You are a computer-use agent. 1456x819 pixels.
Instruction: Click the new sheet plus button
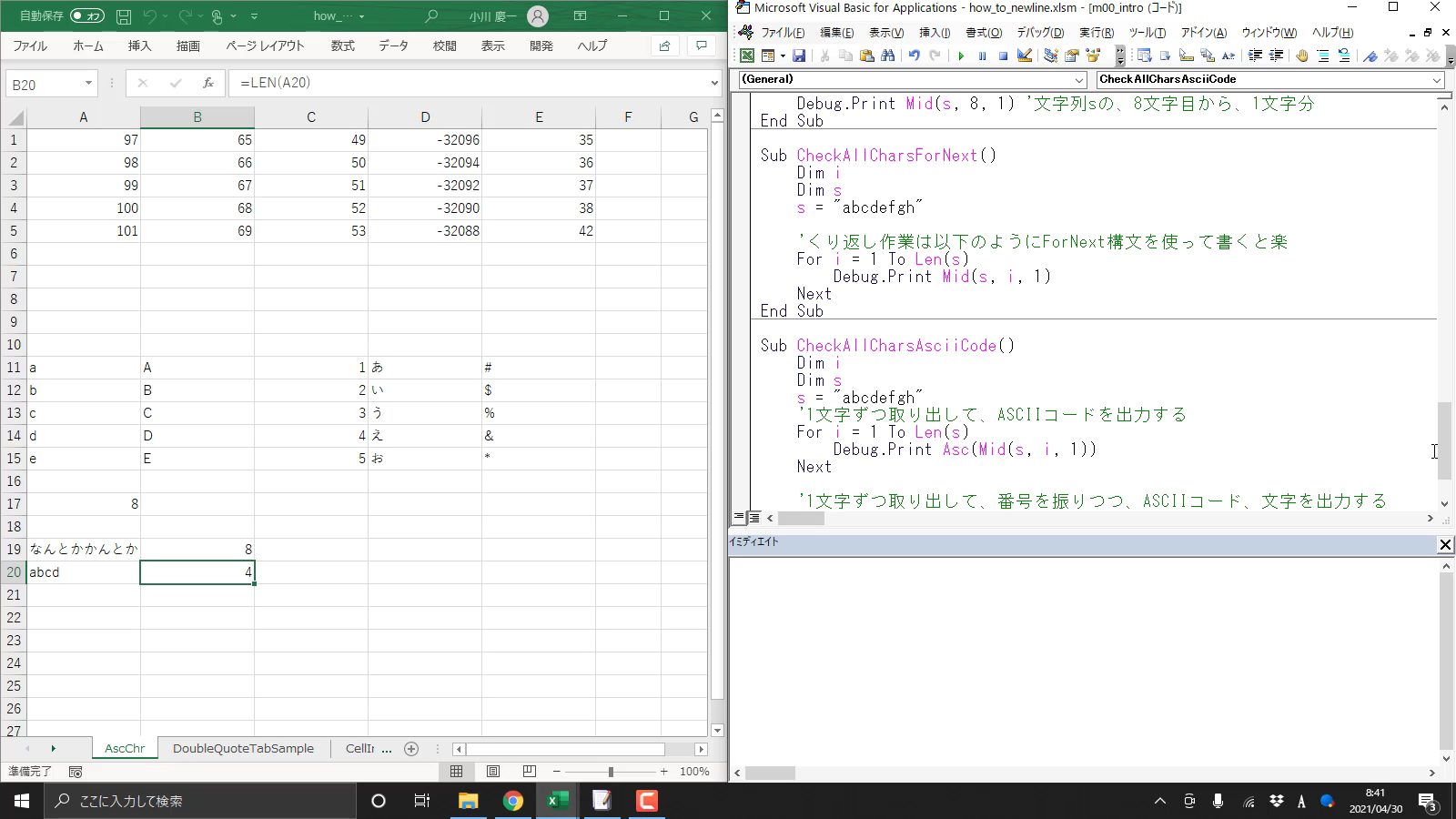[x=411, y=749]
